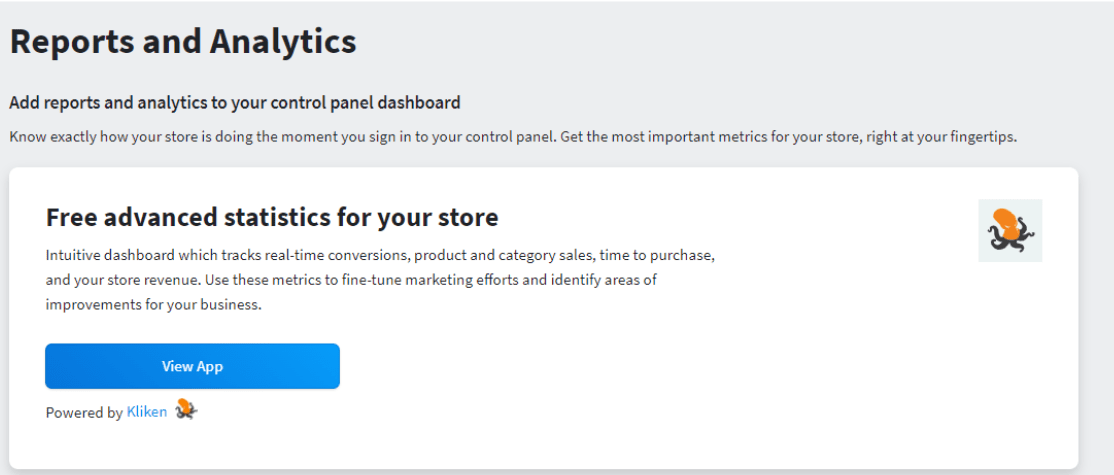Viewport: 1114px width, 475px height.
Task: Click the Reports and Analytics heading
Action: coord(183,42)
